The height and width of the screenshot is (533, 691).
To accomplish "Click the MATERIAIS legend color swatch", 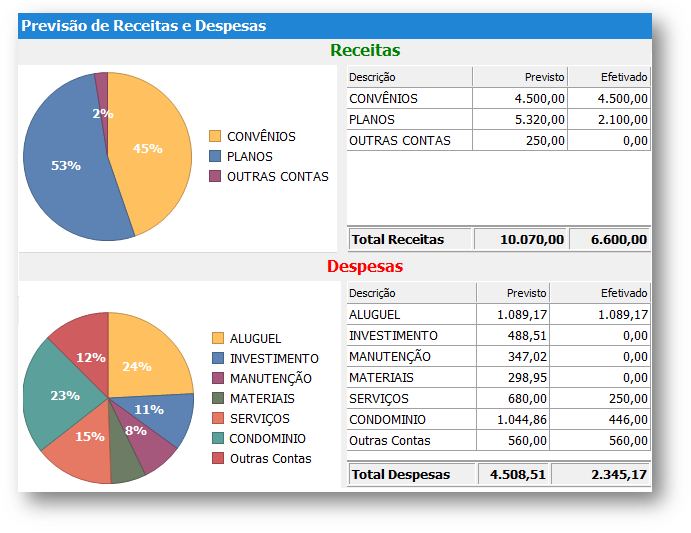I will coord(217,399).
